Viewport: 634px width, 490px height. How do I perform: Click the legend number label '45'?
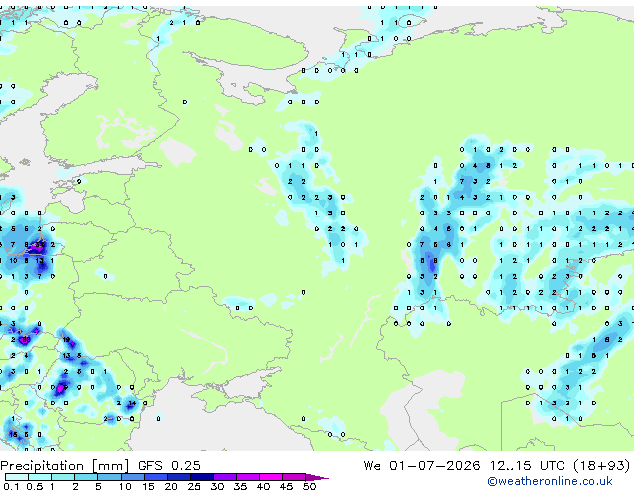[x=286, y=486]
